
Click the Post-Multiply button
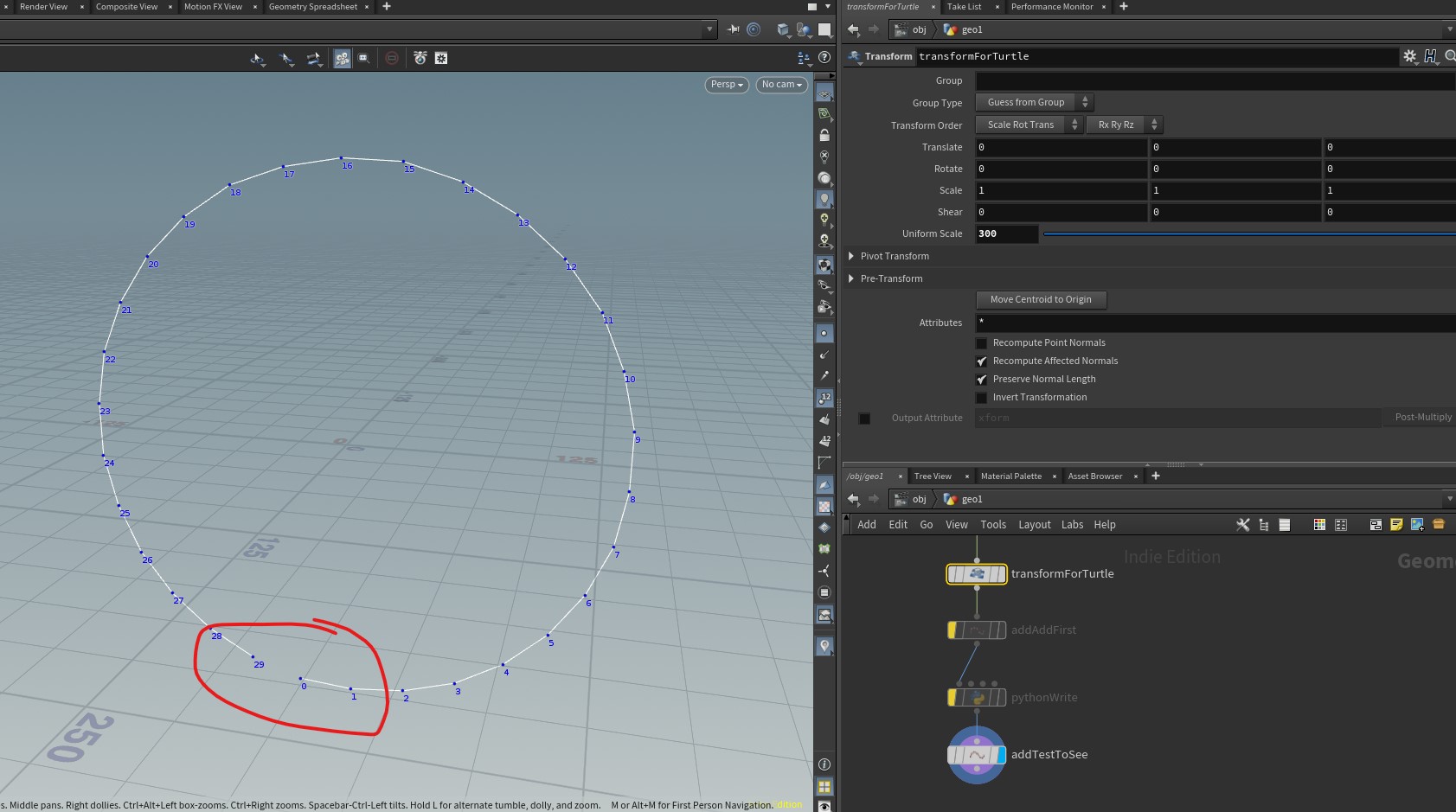pyautogui.click(x=1422, y=418)
